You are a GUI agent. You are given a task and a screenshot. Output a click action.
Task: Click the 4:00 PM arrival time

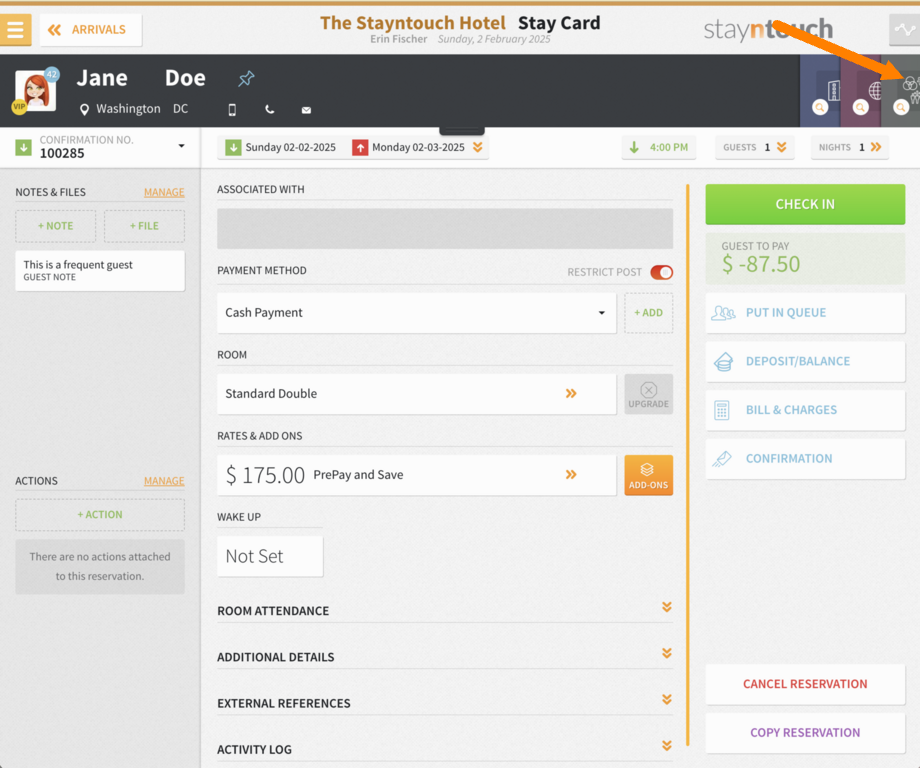click(x=659, y=147)
